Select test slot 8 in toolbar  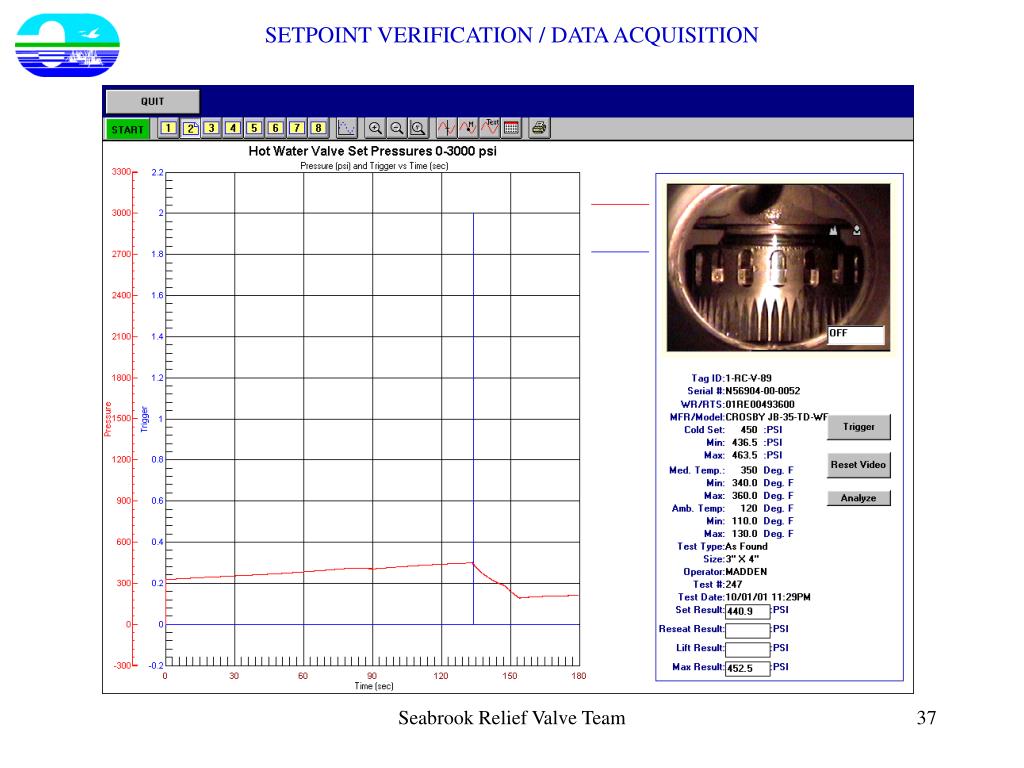[x=318, y=128]
